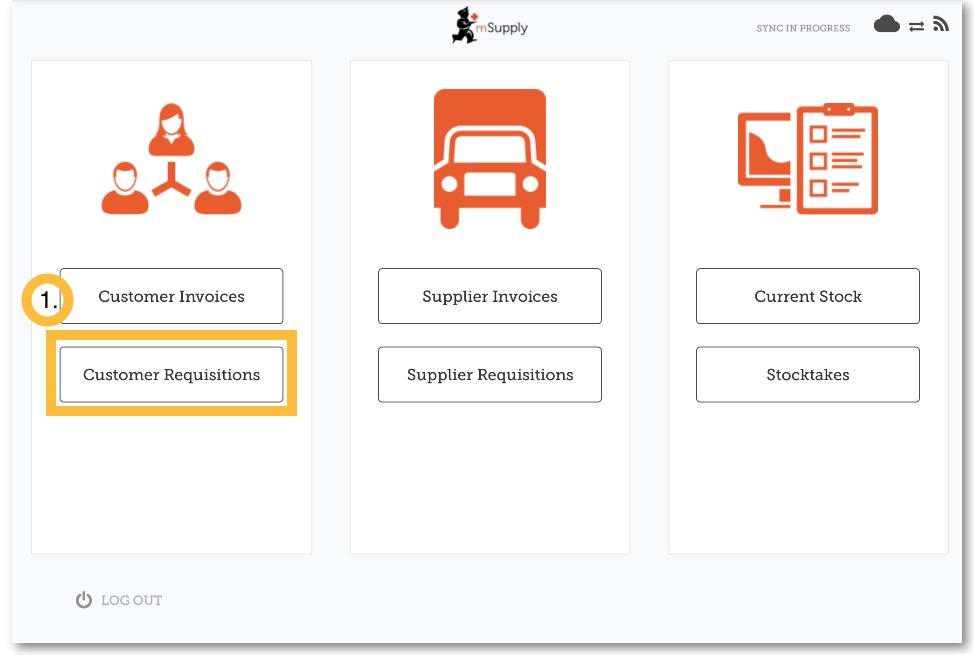Open the Stocktakes page

coord(807,375)
